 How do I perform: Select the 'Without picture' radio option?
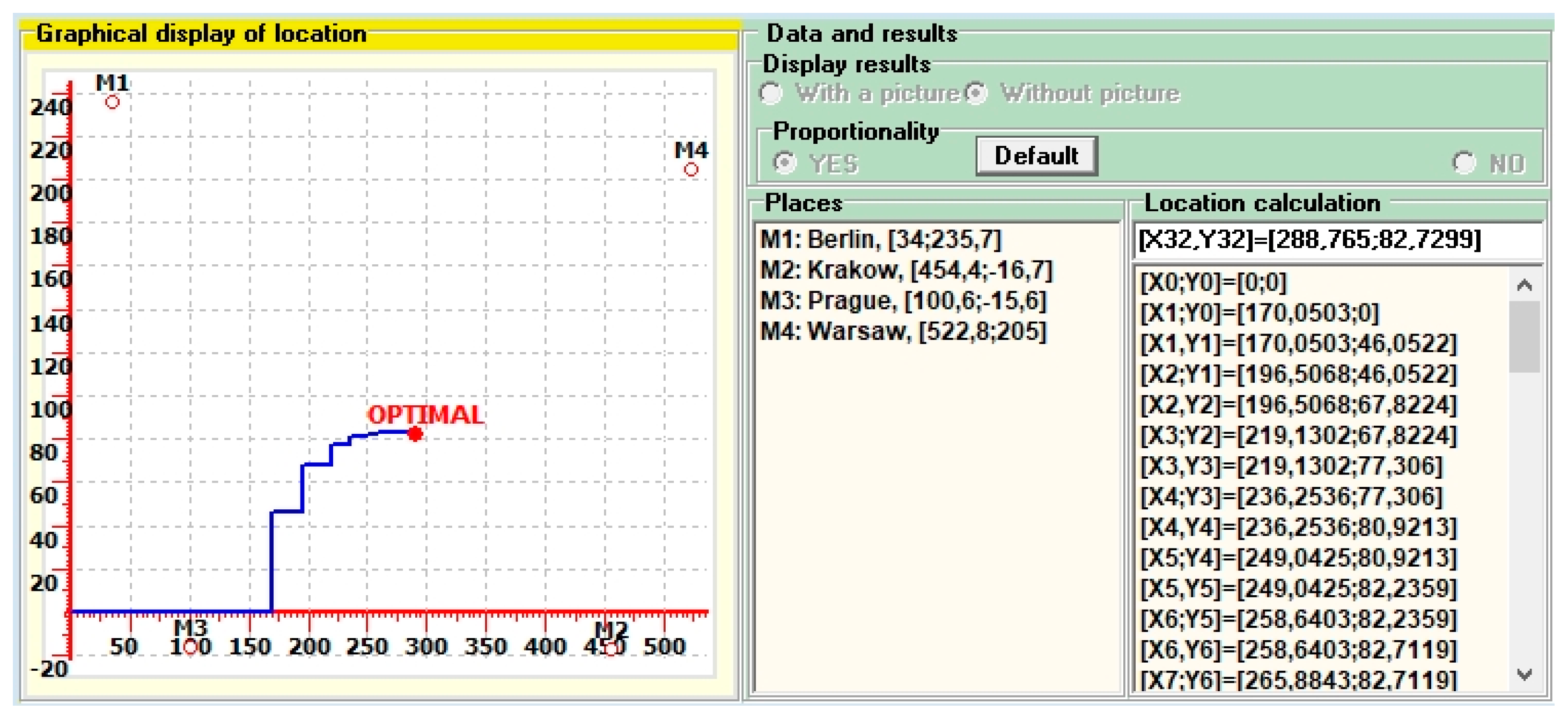point(976,94)
